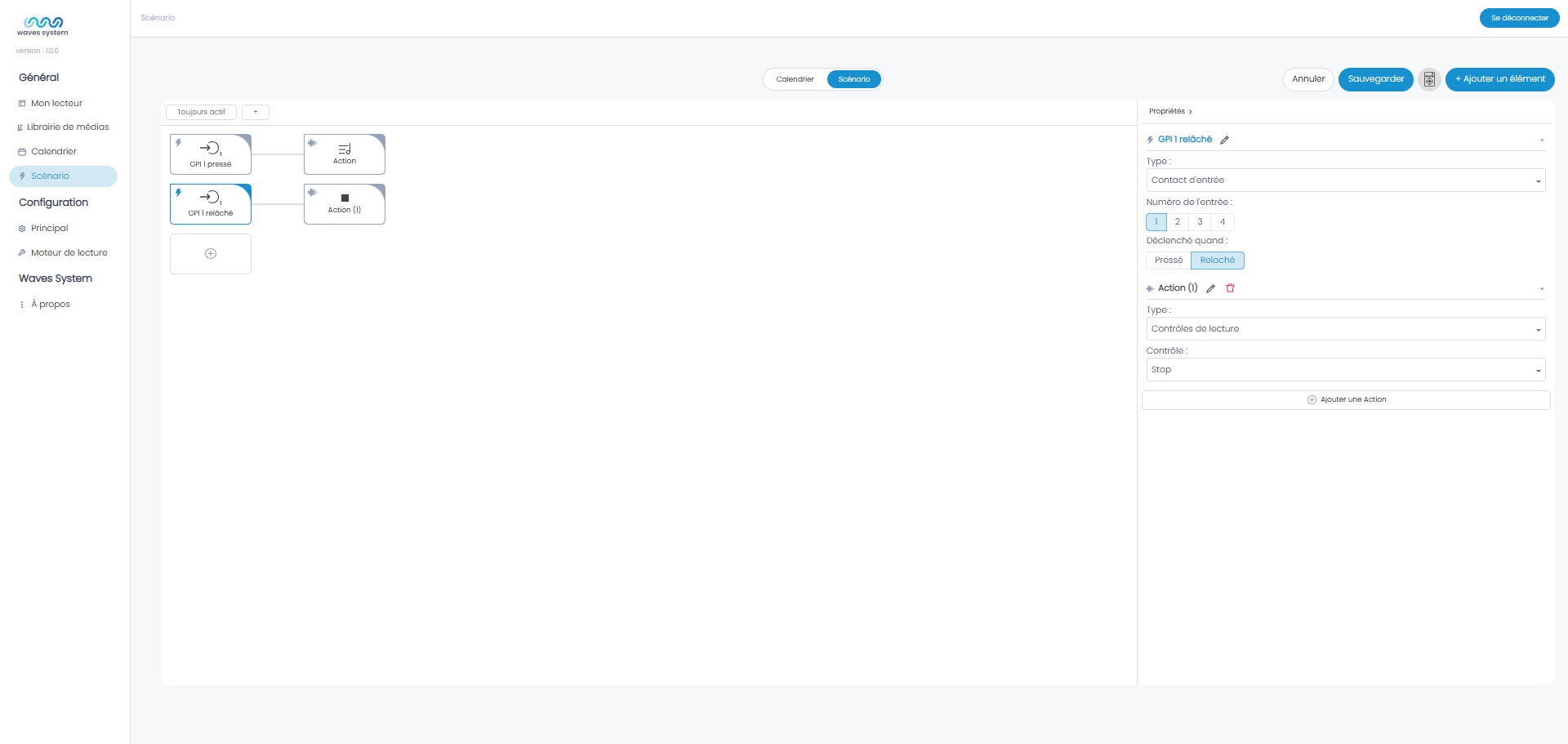1568x744 pixels.
Task: Click the pencil icon next to GPI 1 relâché
Action: coord(1224,140)
